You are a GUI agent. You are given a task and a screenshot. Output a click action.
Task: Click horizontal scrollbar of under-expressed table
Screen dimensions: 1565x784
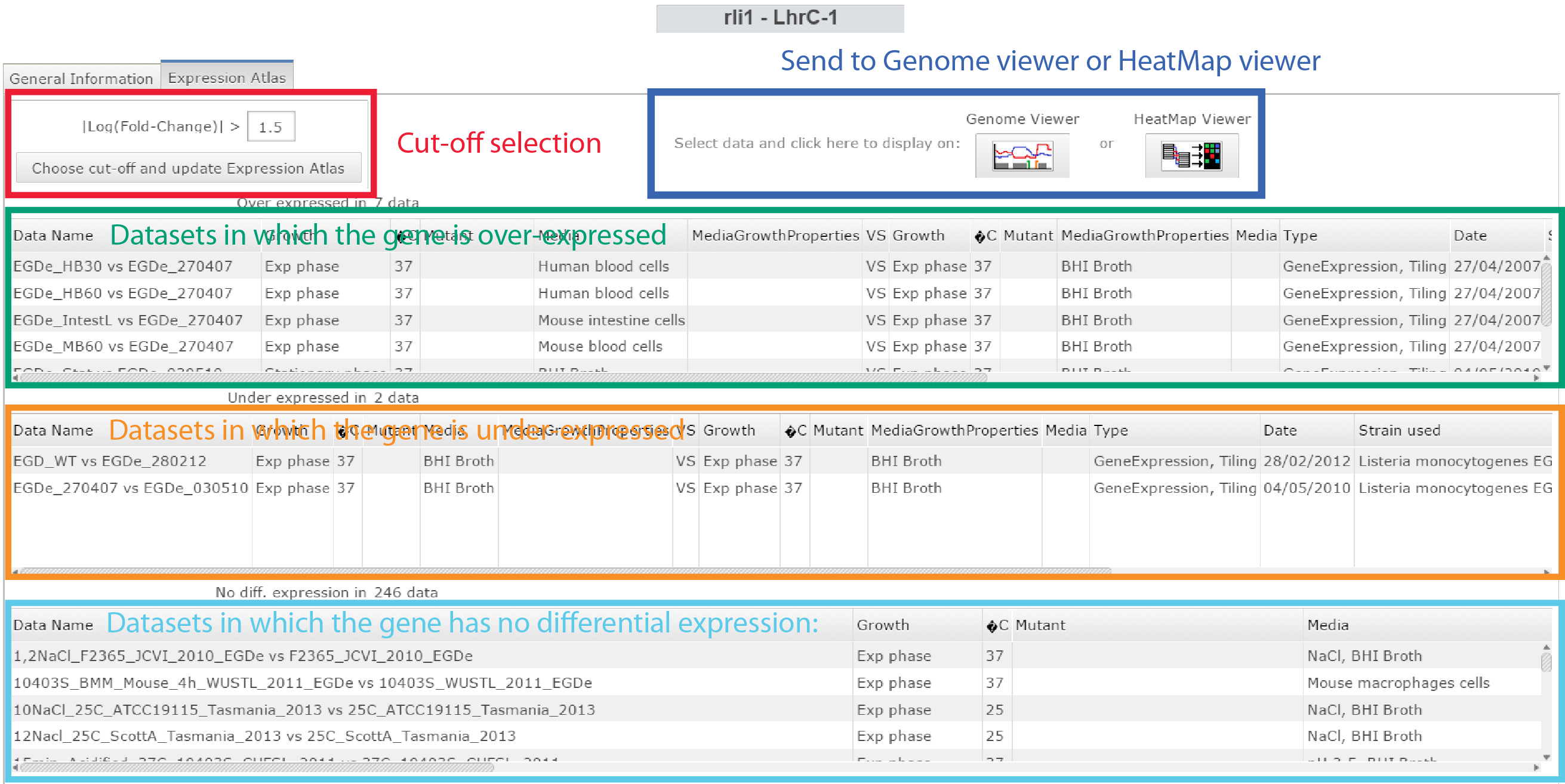pyautogui.click(x=565, y=571)
